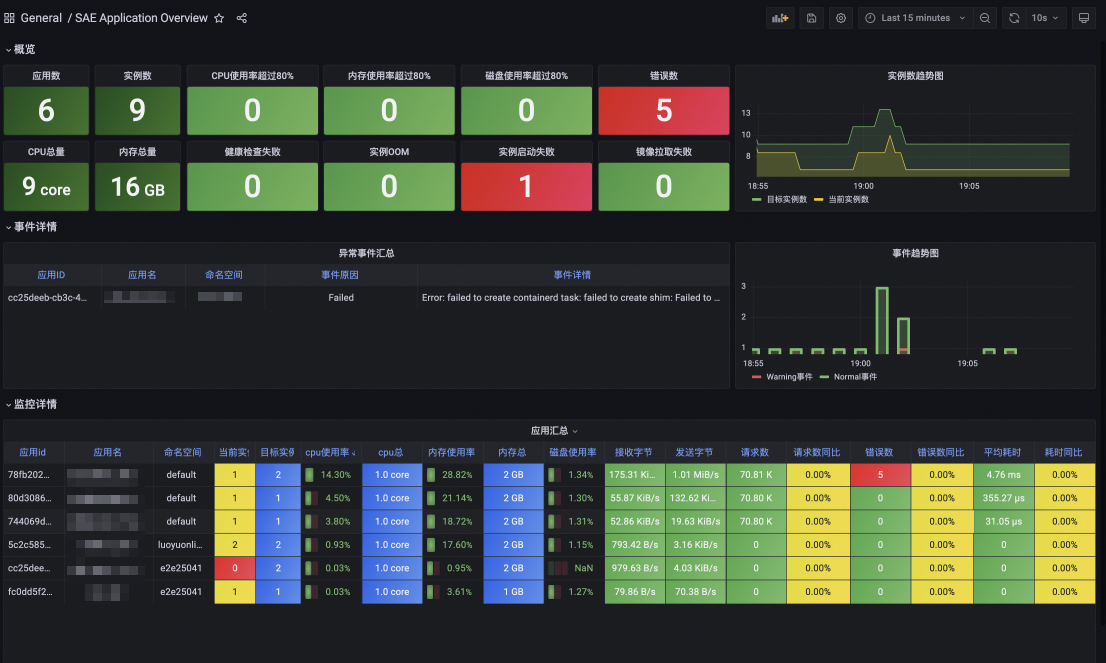
Task: Click the Failed event reason cell
Action: (x=341, y=298)
